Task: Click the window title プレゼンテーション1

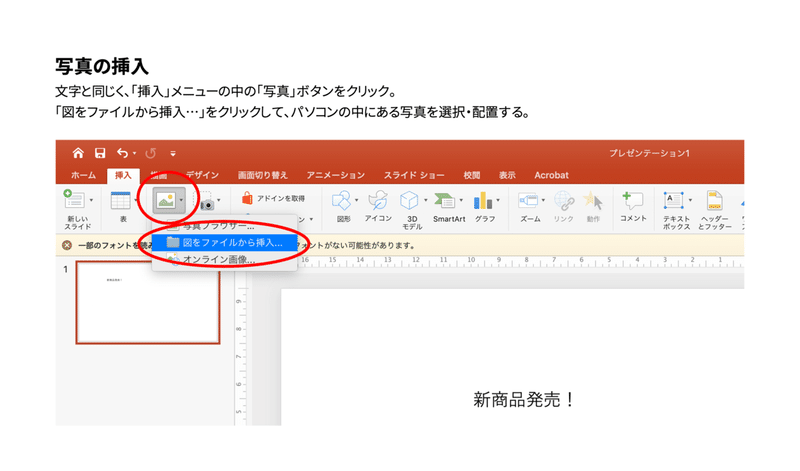Action: point(649,153)
